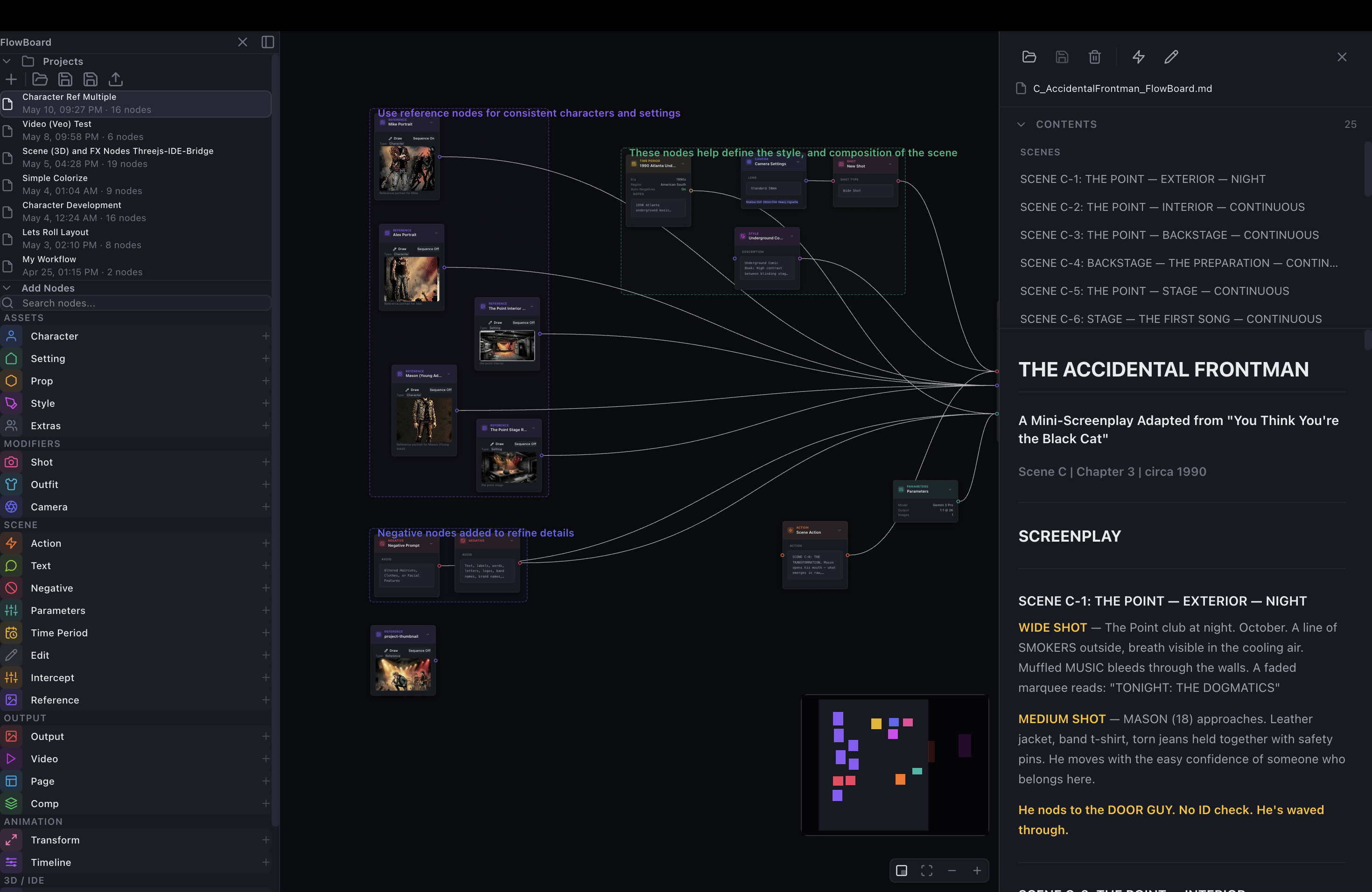Open the Simple Colorize project

[x=135, y=185]
